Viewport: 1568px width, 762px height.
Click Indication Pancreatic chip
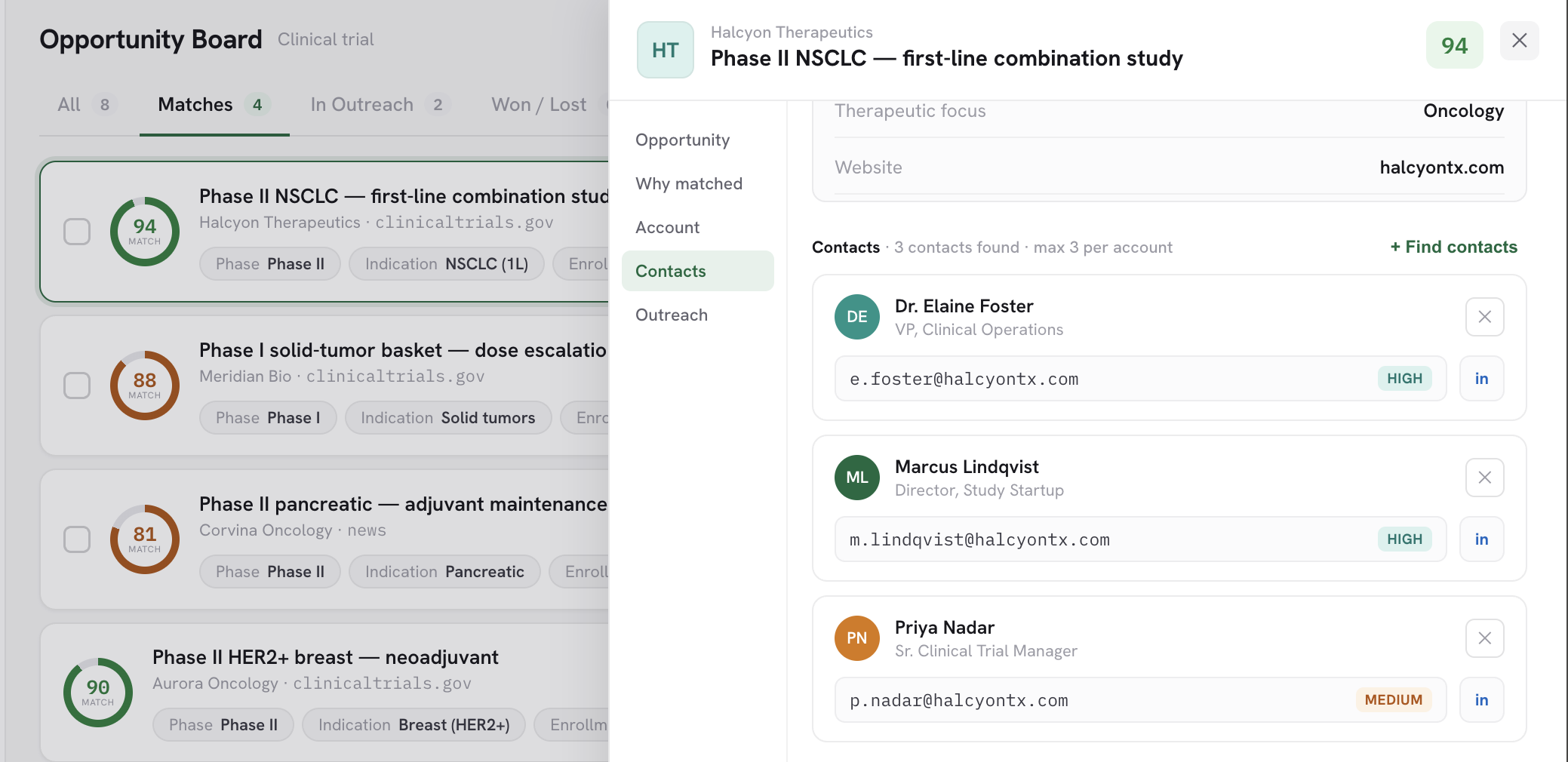coord(444,572)
